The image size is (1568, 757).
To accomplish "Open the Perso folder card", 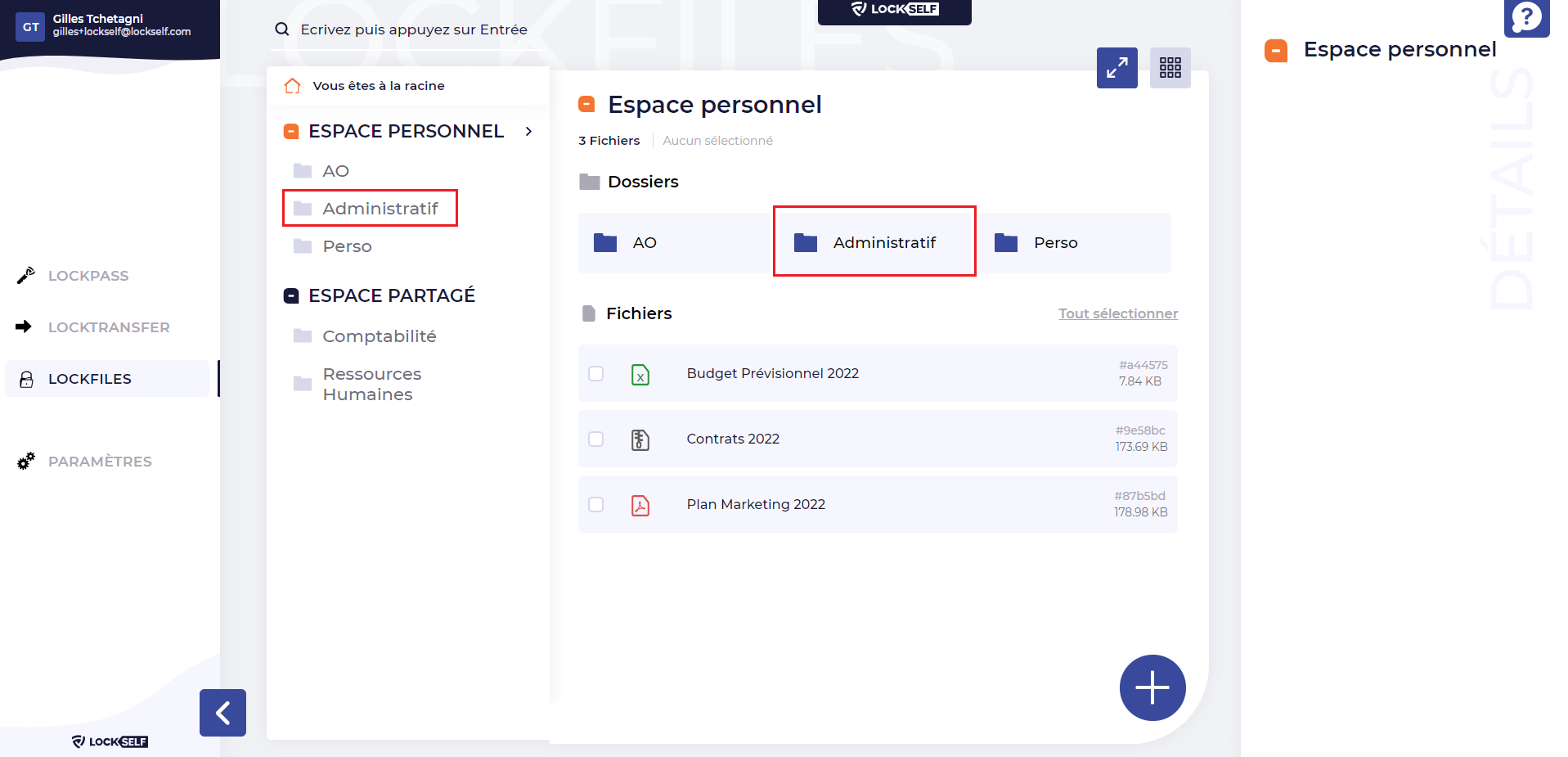I will point(1075,243).
